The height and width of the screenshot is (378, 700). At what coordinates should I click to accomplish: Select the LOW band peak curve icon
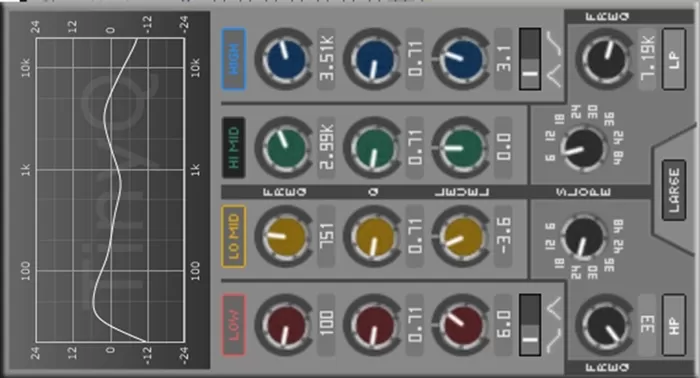coord(554,308)
